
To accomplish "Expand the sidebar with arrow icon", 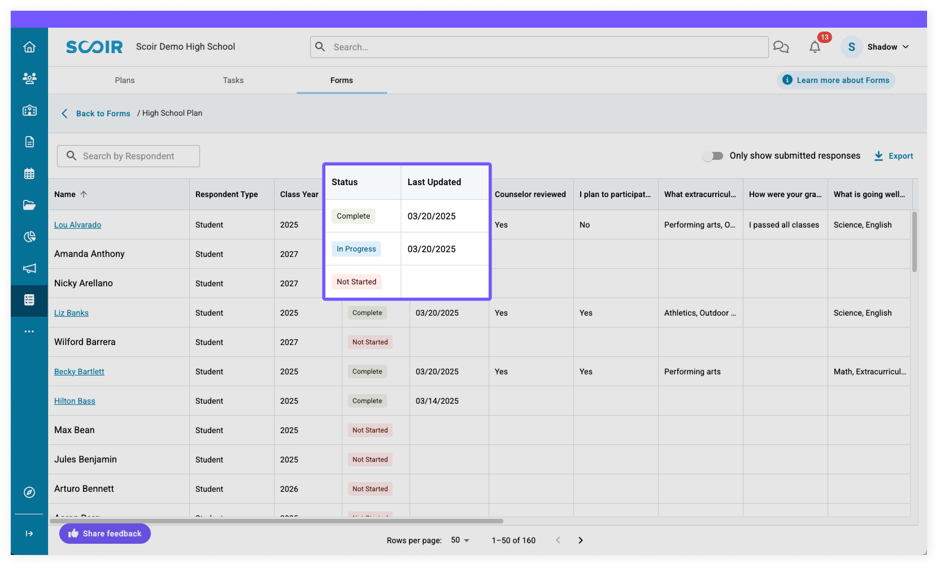I will tap(29, 533).
